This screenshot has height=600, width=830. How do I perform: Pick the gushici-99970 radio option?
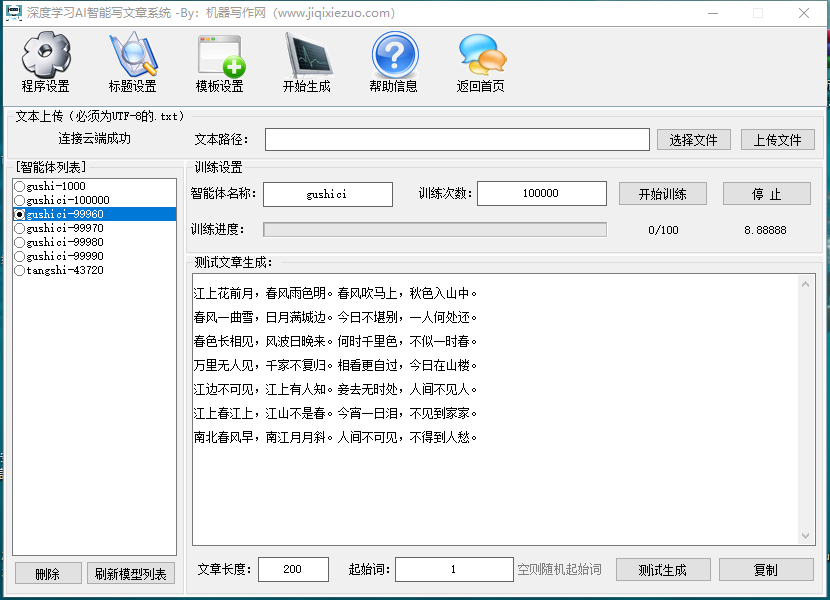click(20, 228)
